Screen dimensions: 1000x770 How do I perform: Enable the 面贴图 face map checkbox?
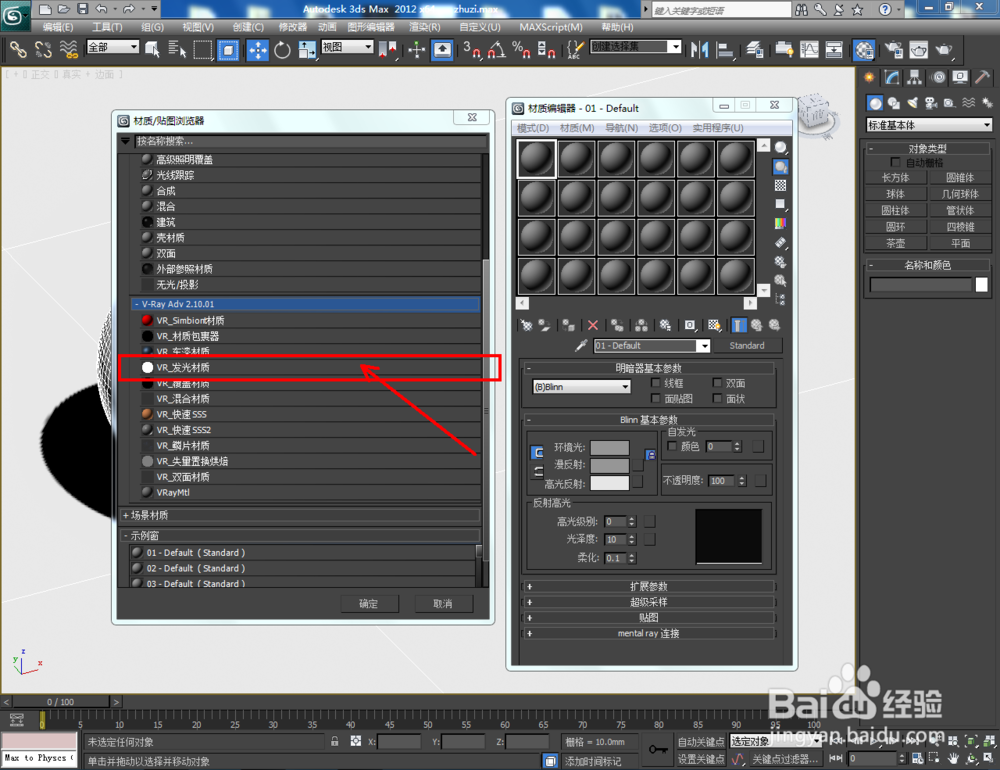coord(655,398)
